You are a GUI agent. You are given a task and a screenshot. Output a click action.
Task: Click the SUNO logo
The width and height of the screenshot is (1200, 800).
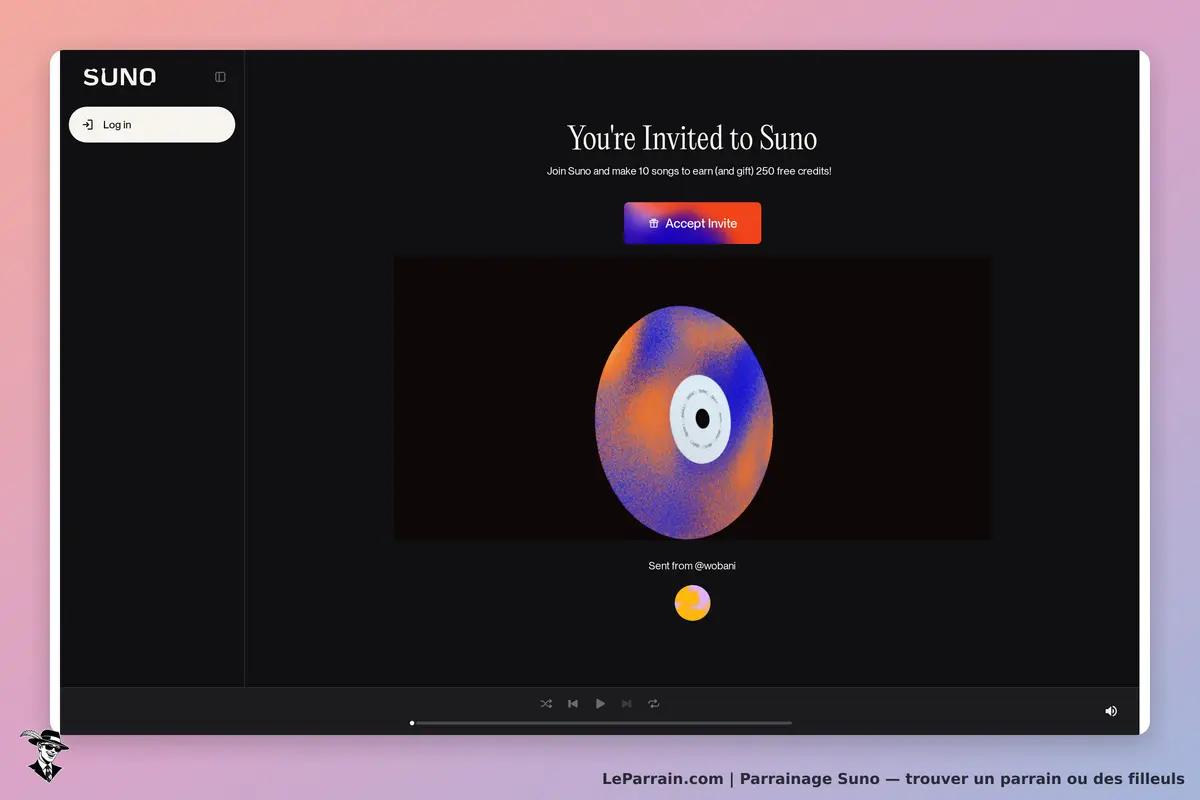click(x=120, y=77)
